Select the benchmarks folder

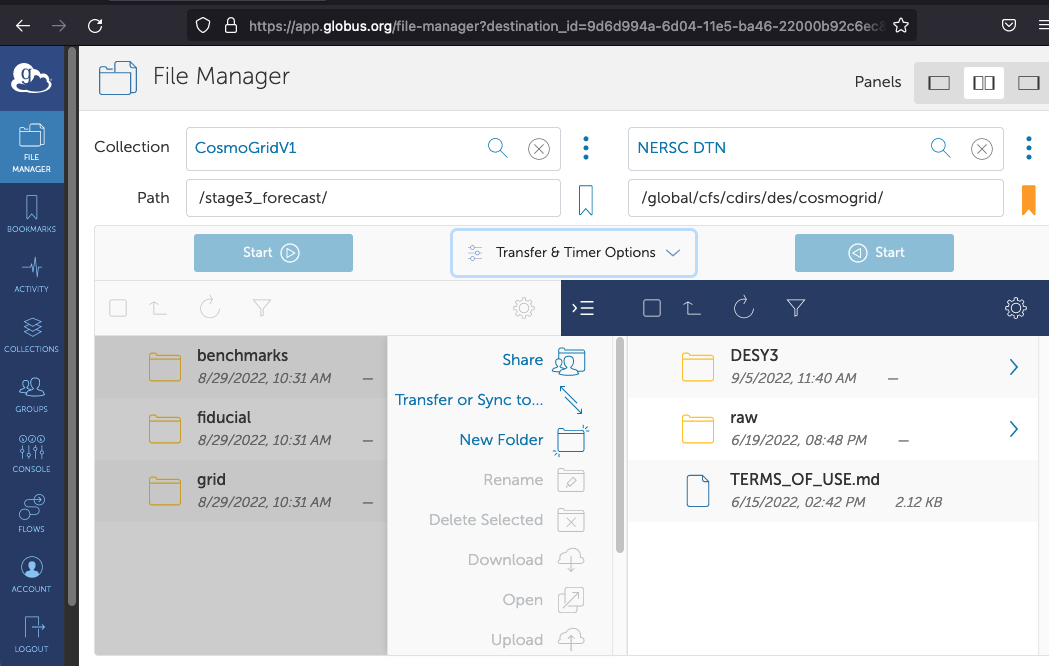pyautogui.click(x=241, y=366)
